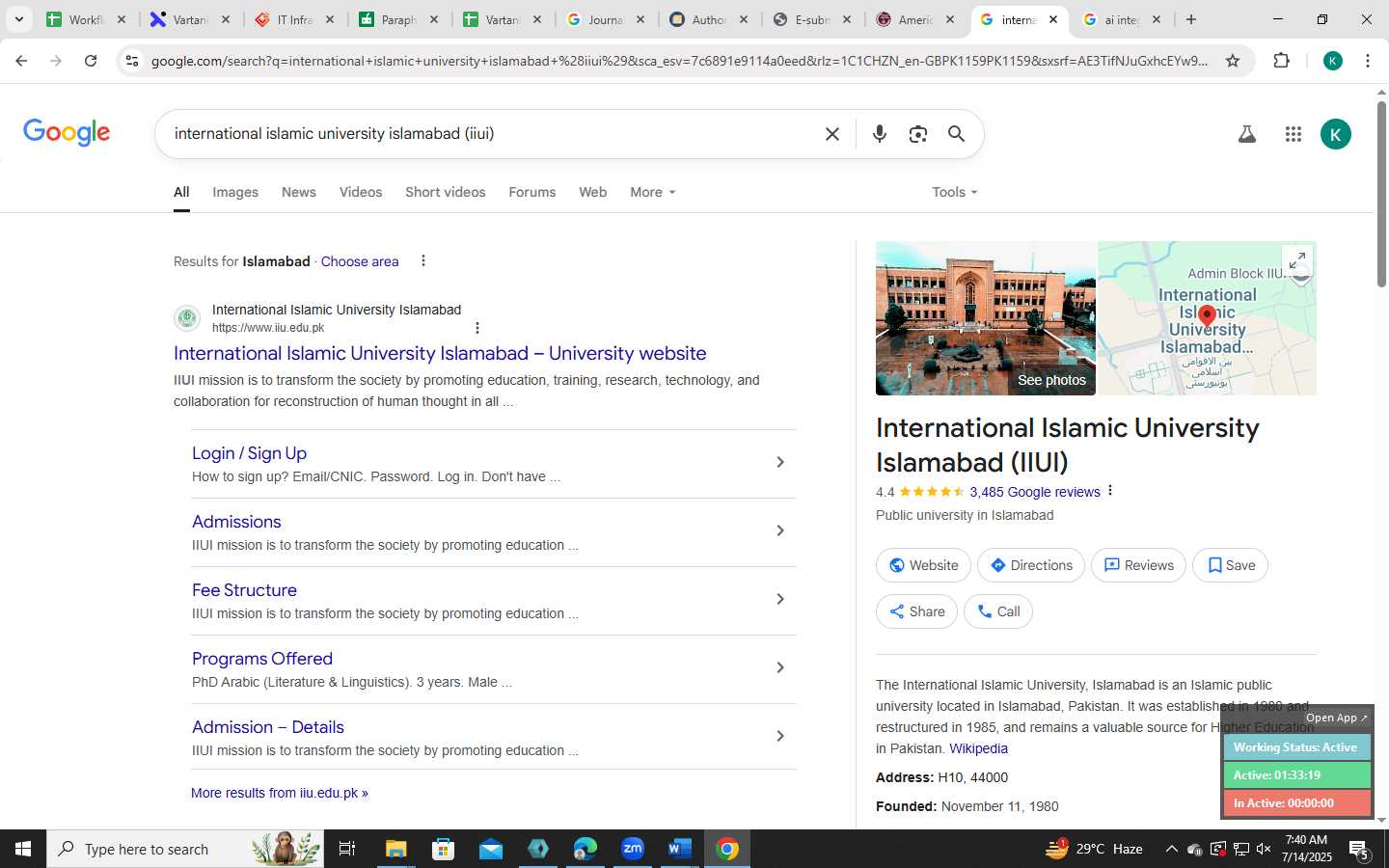
Task: Open a new browser tab
Action: tap(1191, 19)
